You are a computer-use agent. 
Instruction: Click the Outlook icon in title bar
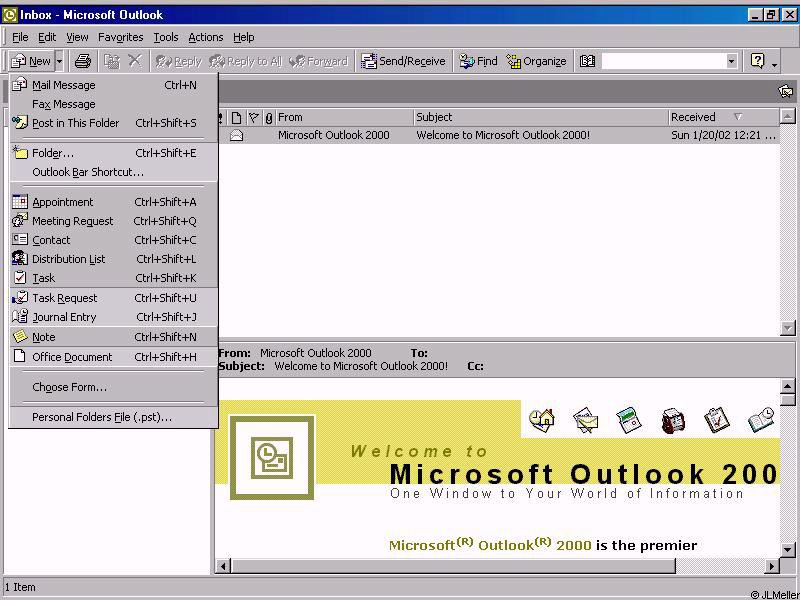[x=10, y=15]
